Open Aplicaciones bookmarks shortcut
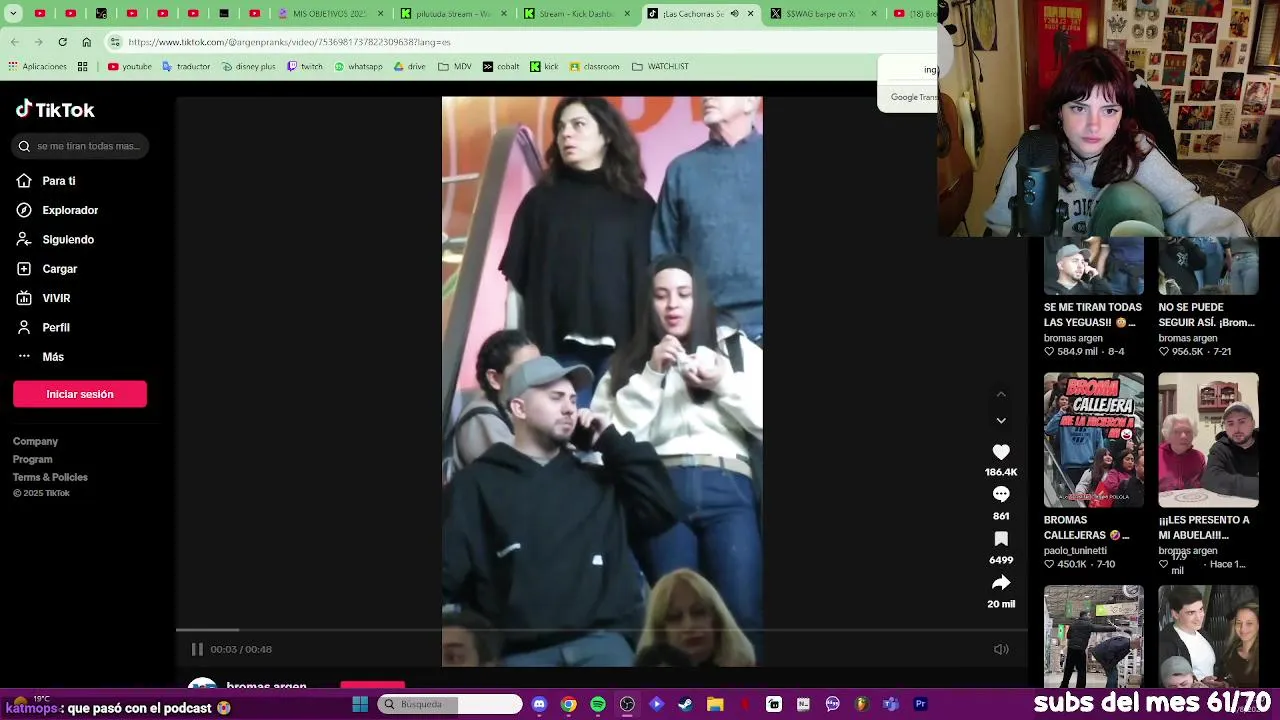This screenshot has height=720, width=1280. coord(37,67)
